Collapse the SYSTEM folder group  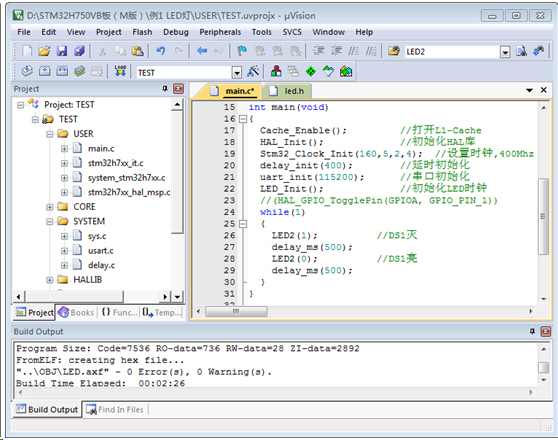pos(50,221)
